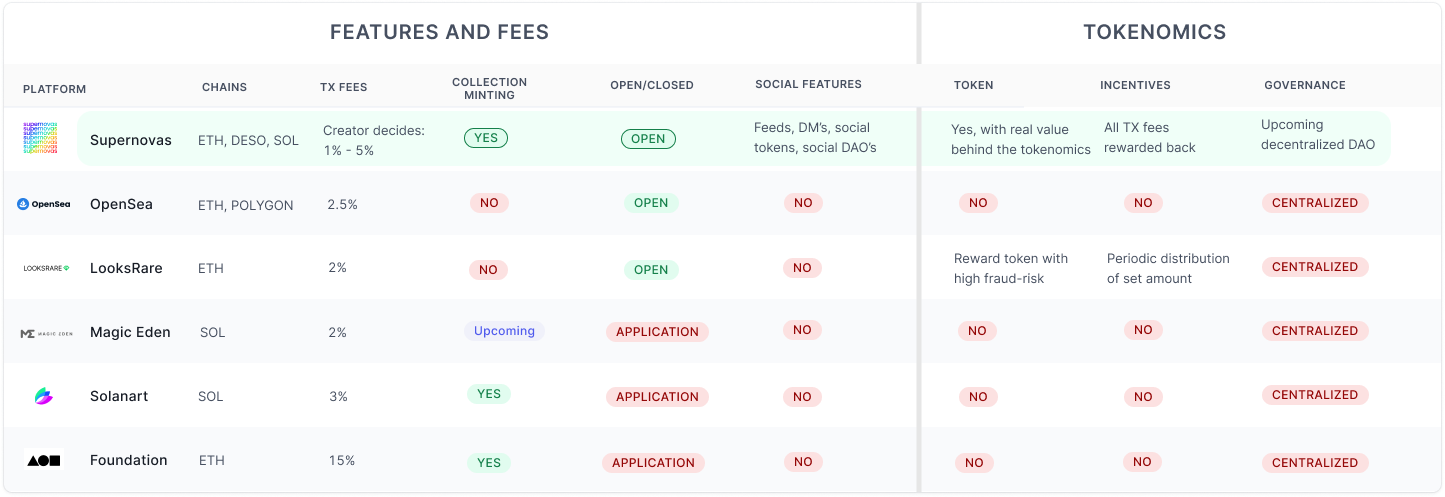Click the Tokenomics section heading
Viewport: 1445px width, 497px height.
[x=1155, y=32]
